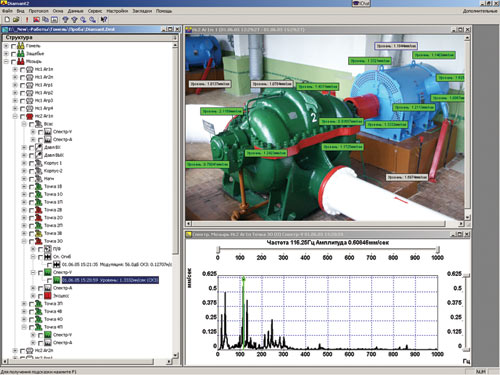The image size is (500, 375).
Task: Click the New document toolbar icon
Action: 7,20
